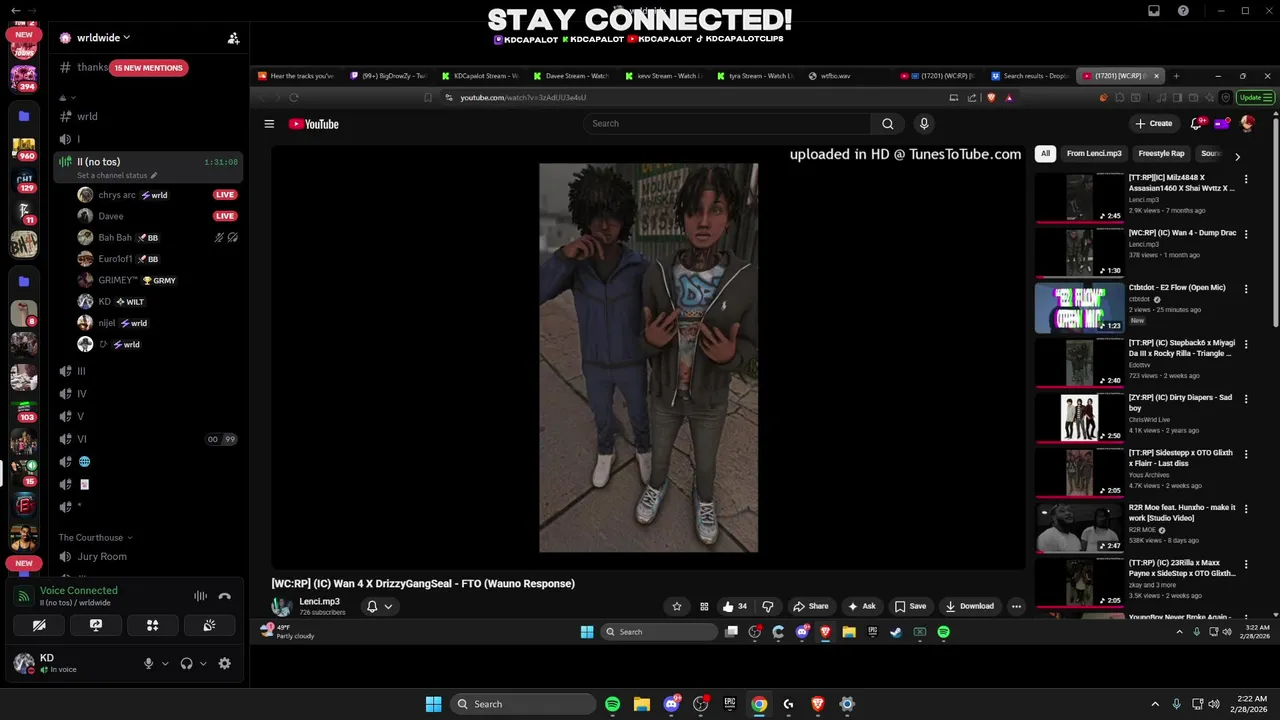The height and width of the screenshot is (720, 1280).
Task: Start voice search with microphone icon
Action: (924, 124)
